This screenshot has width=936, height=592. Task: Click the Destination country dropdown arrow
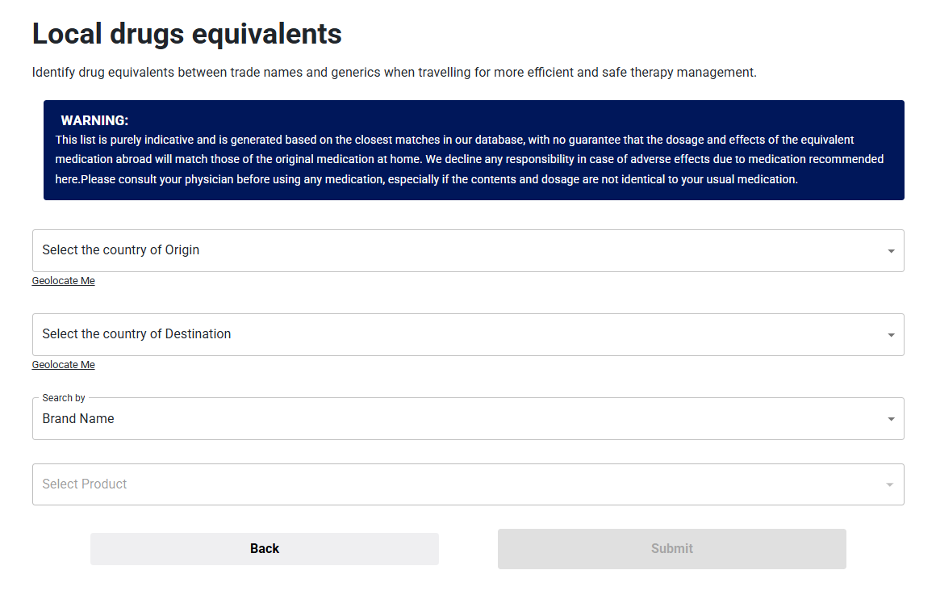tap(891, 335)
